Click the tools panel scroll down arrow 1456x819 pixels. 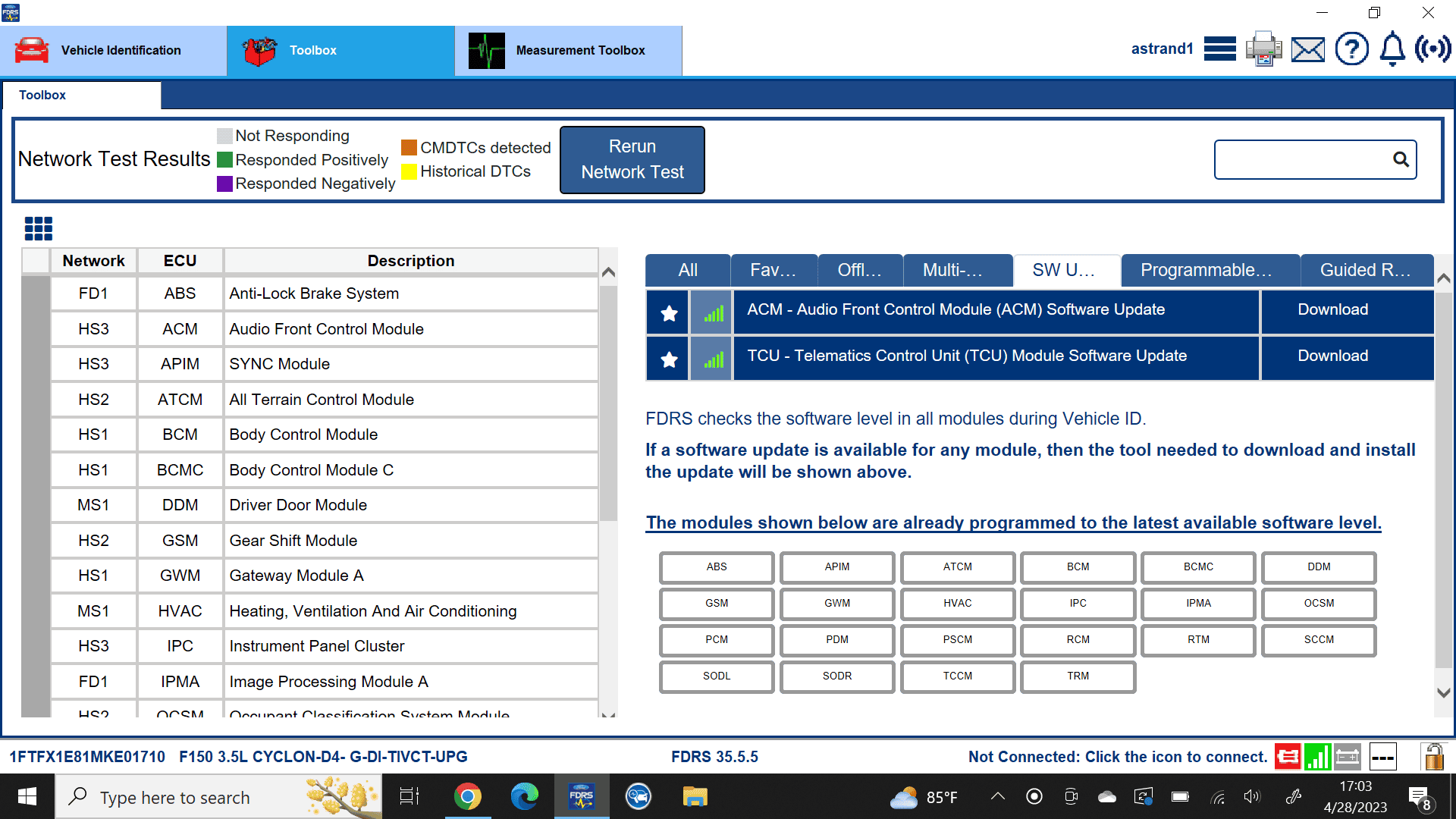point(1444,692)
